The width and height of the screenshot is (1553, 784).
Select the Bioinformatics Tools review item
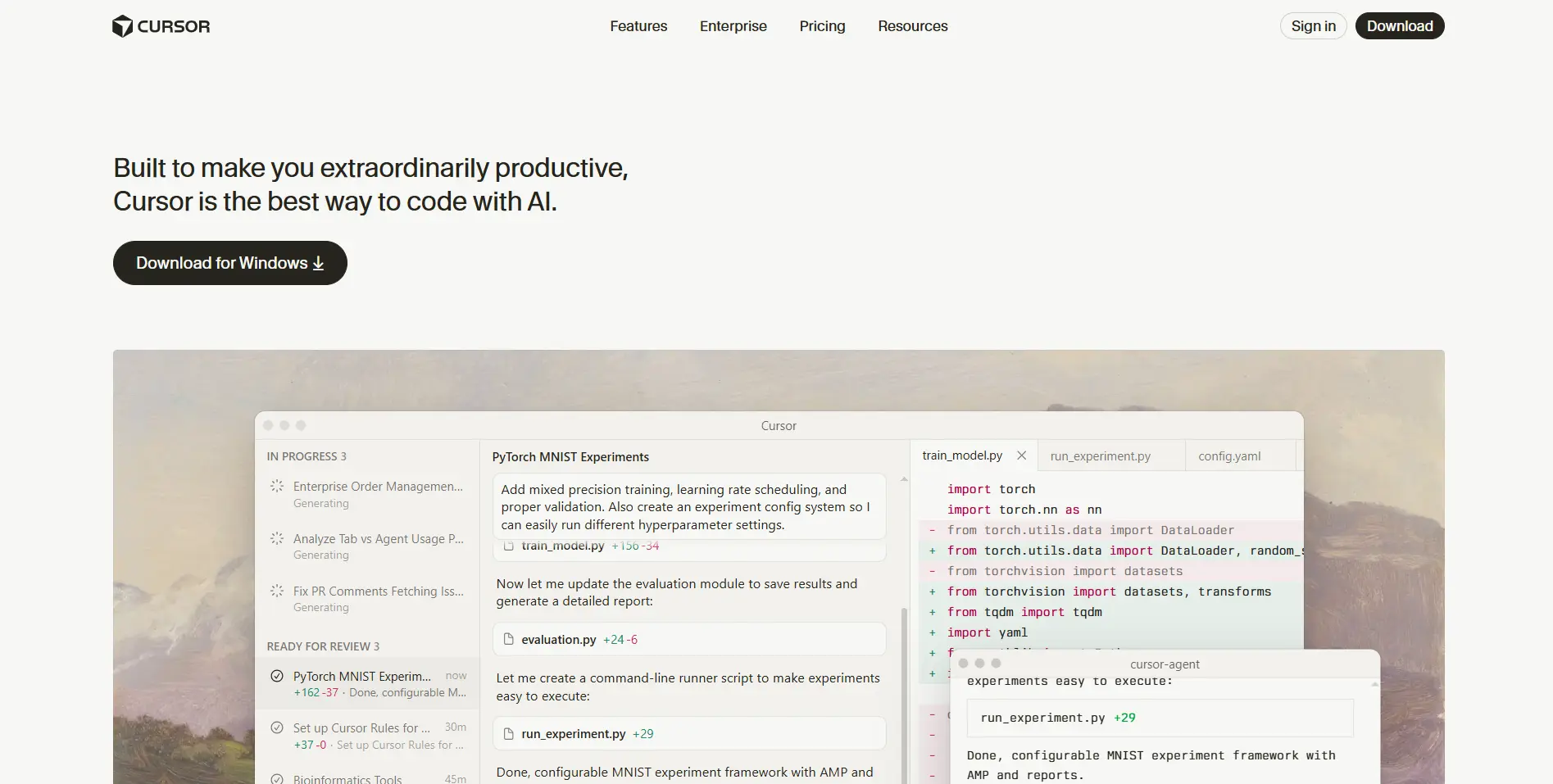pyautogui.click(x=347, y=778)
